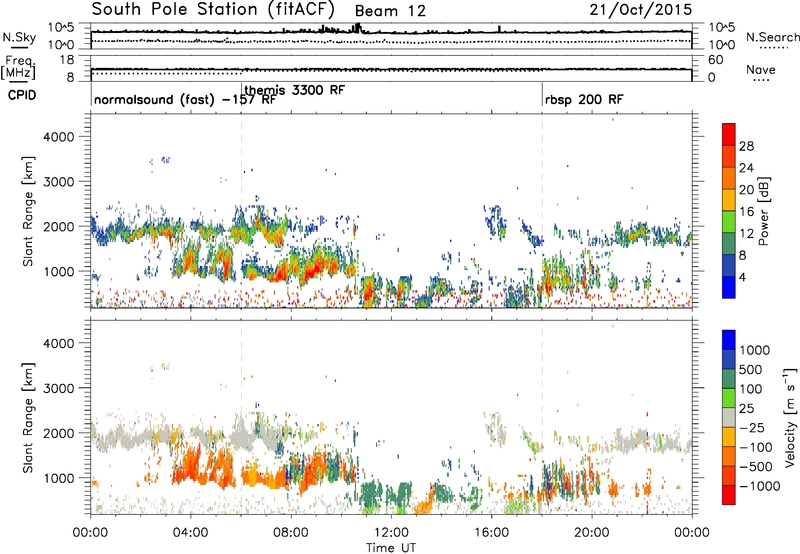This screenshot has width=800, height=554.
Task: Click the 'Velocity [m s-1]' colorbar title
Action: pos(790,418)
